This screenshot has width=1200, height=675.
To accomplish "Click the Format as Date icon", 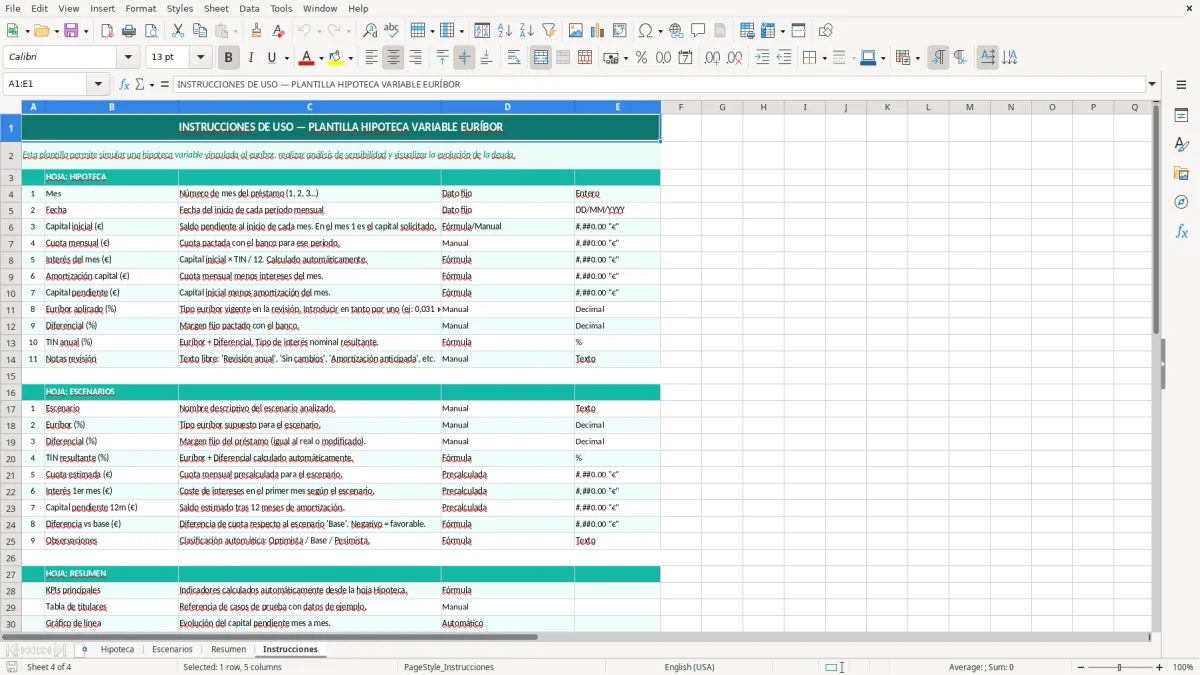I will click(685, 58).
